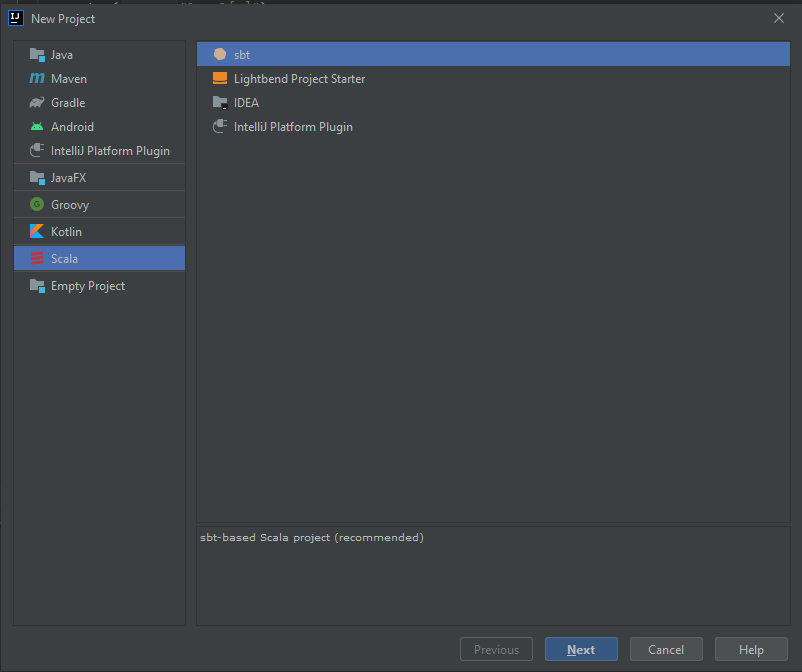Select Empty Project in sidebar
The height and width of the screenshot is (672, 802).
click(x=88, y=286)
